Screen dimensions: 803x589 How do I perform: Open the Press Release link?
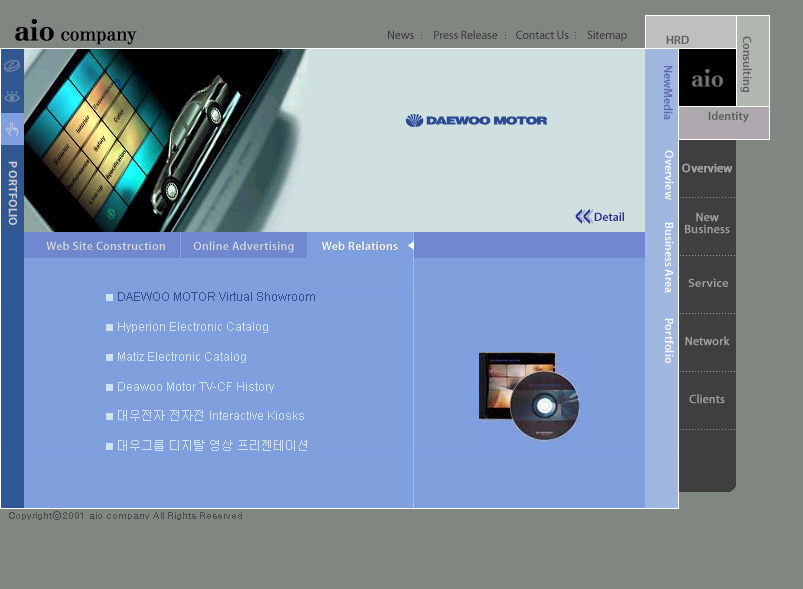tap(465, 35)
